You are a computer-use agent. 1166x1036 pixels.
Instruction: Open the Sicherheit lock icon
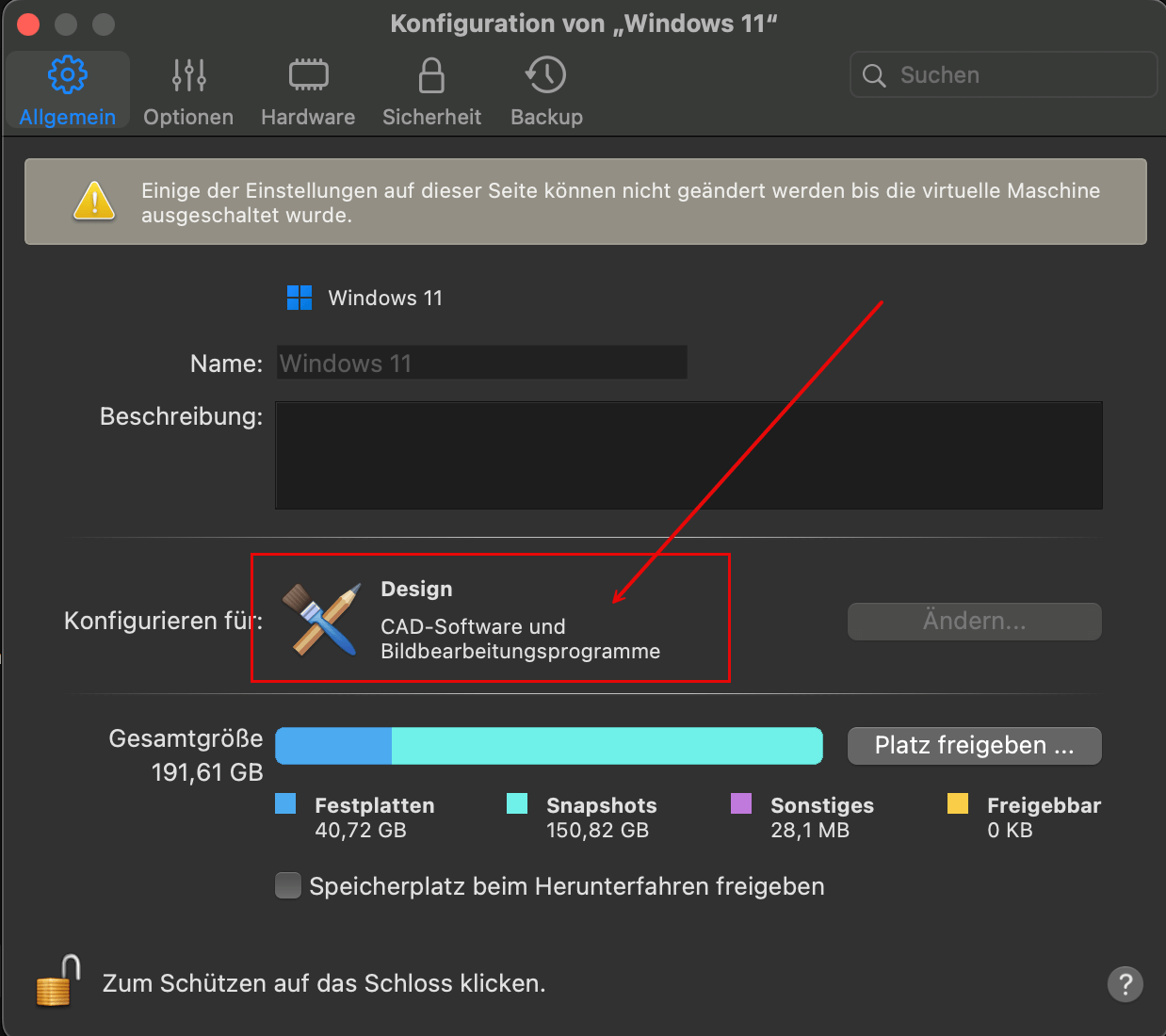click(x=431, y=75)
